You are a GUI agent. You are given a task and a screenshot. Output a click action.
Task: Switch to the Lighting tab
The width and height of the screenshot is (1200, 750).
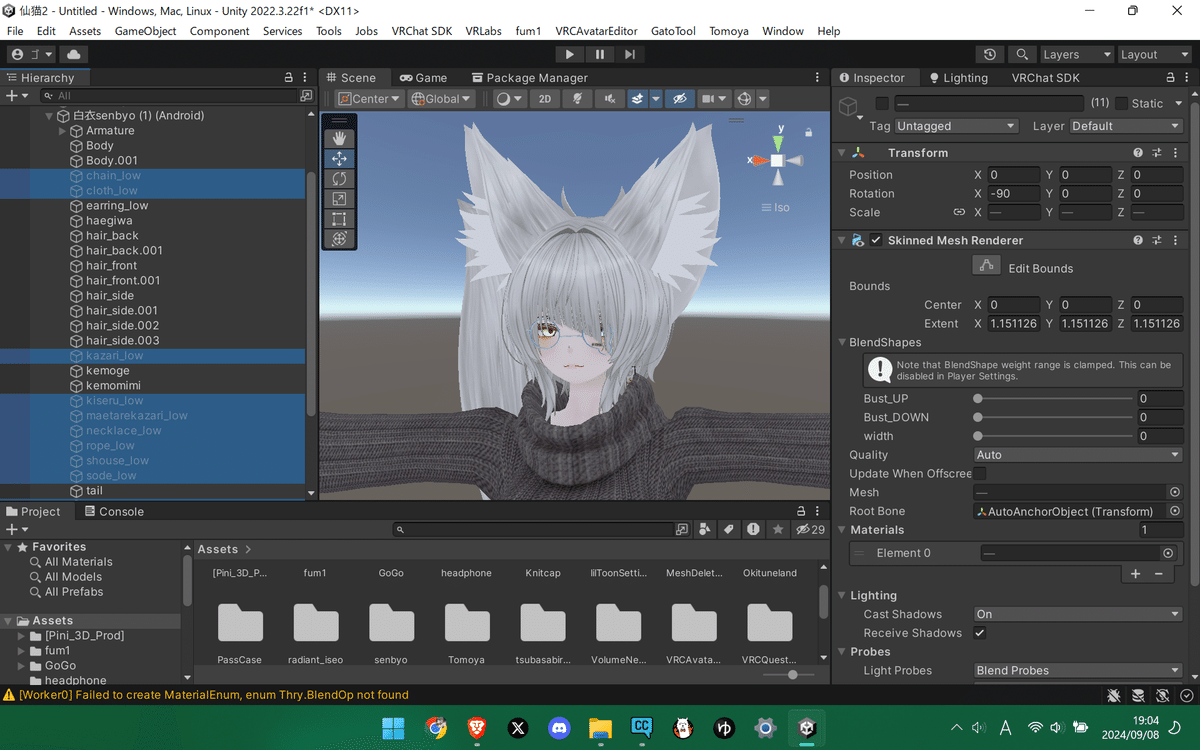(958, 78)
